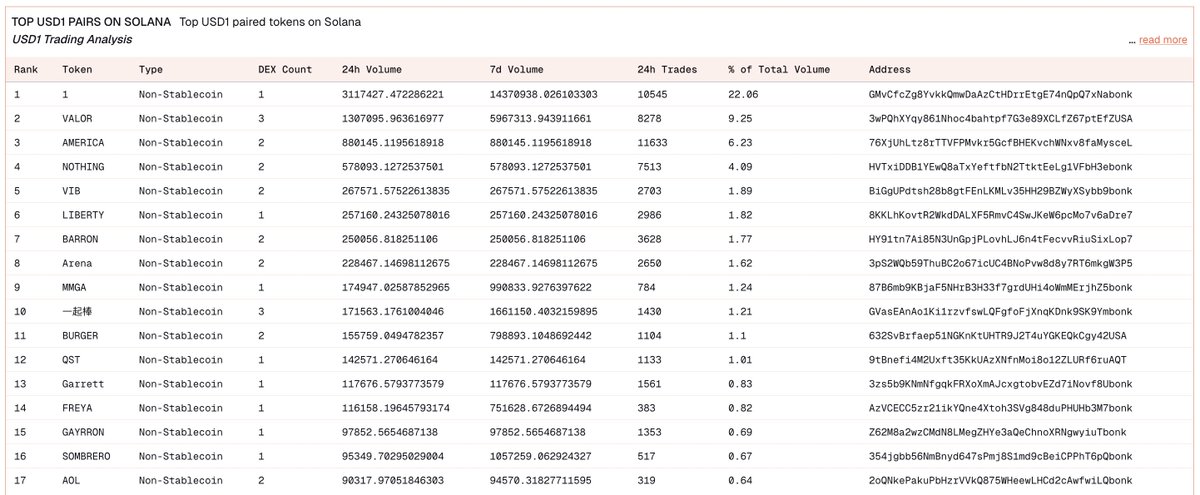This screenshot has width=1200, height=495.
Task: Click 24h trades value 7513
Action: point(649,166)
